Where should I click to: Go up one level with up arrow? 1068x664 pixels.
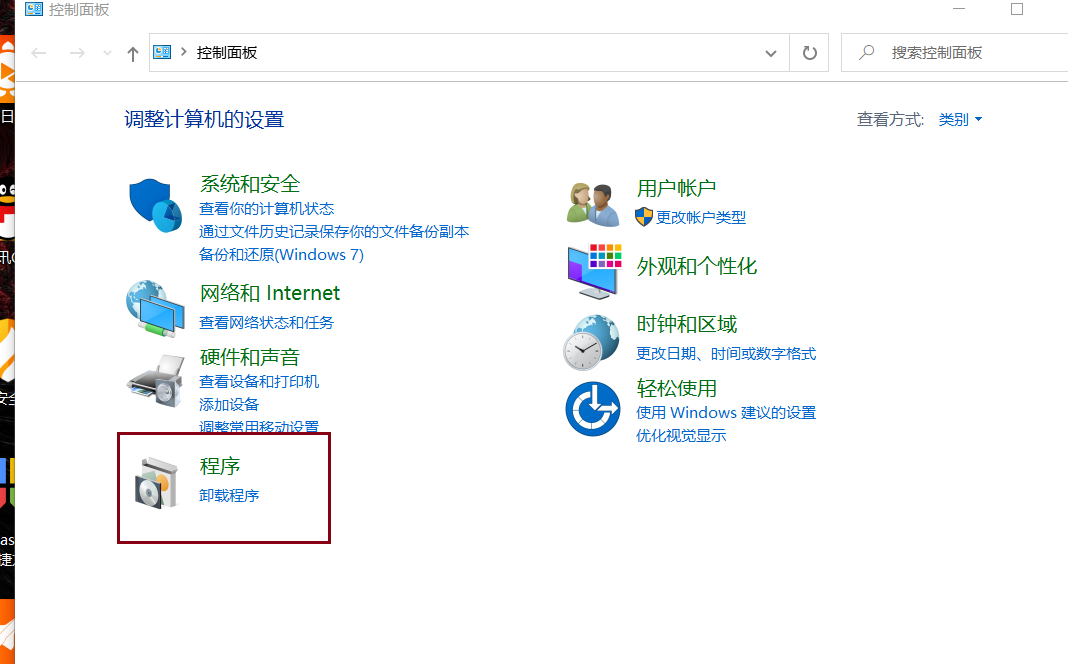133,54
